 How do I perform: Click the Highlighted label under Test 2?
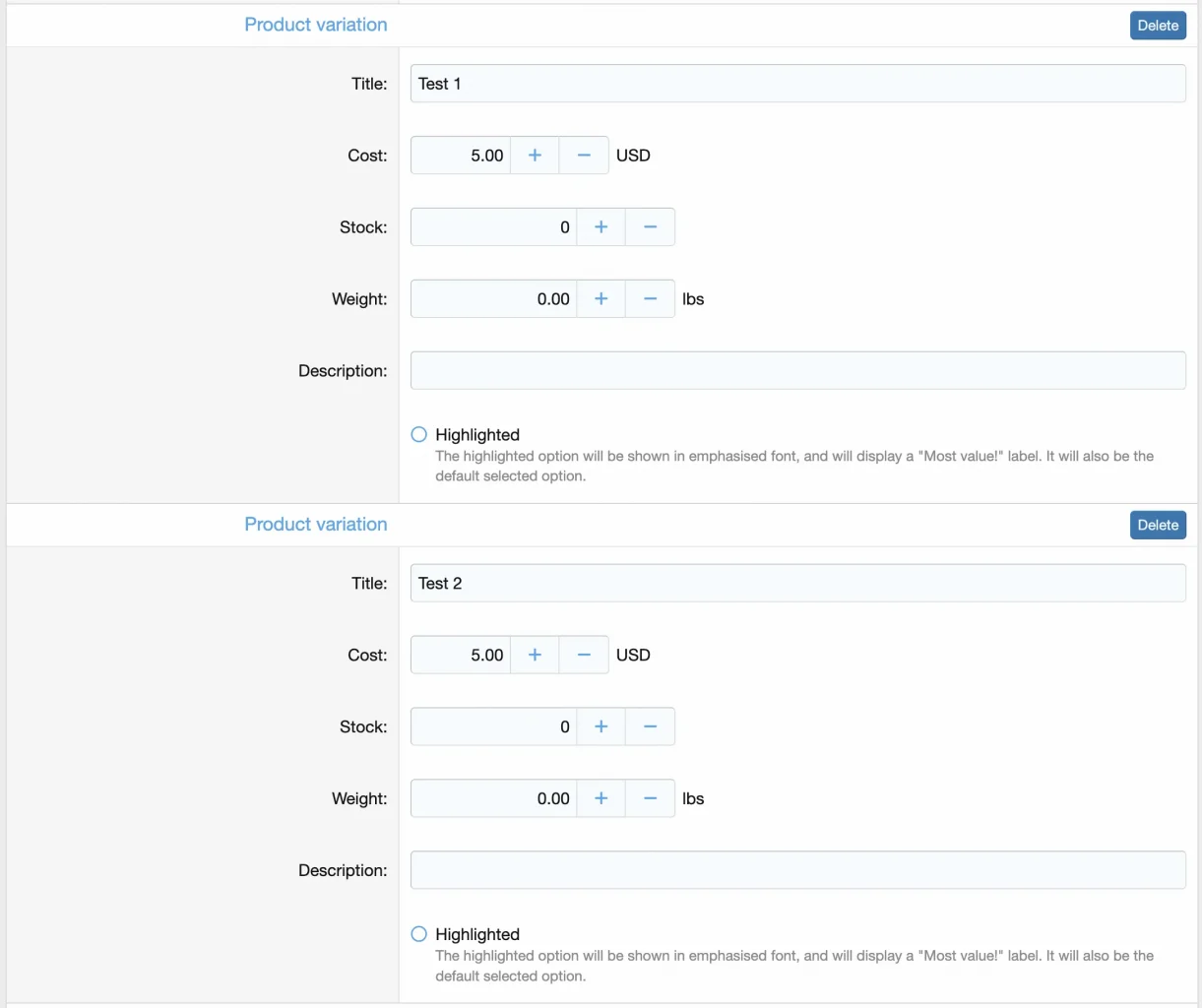[477, 935]
